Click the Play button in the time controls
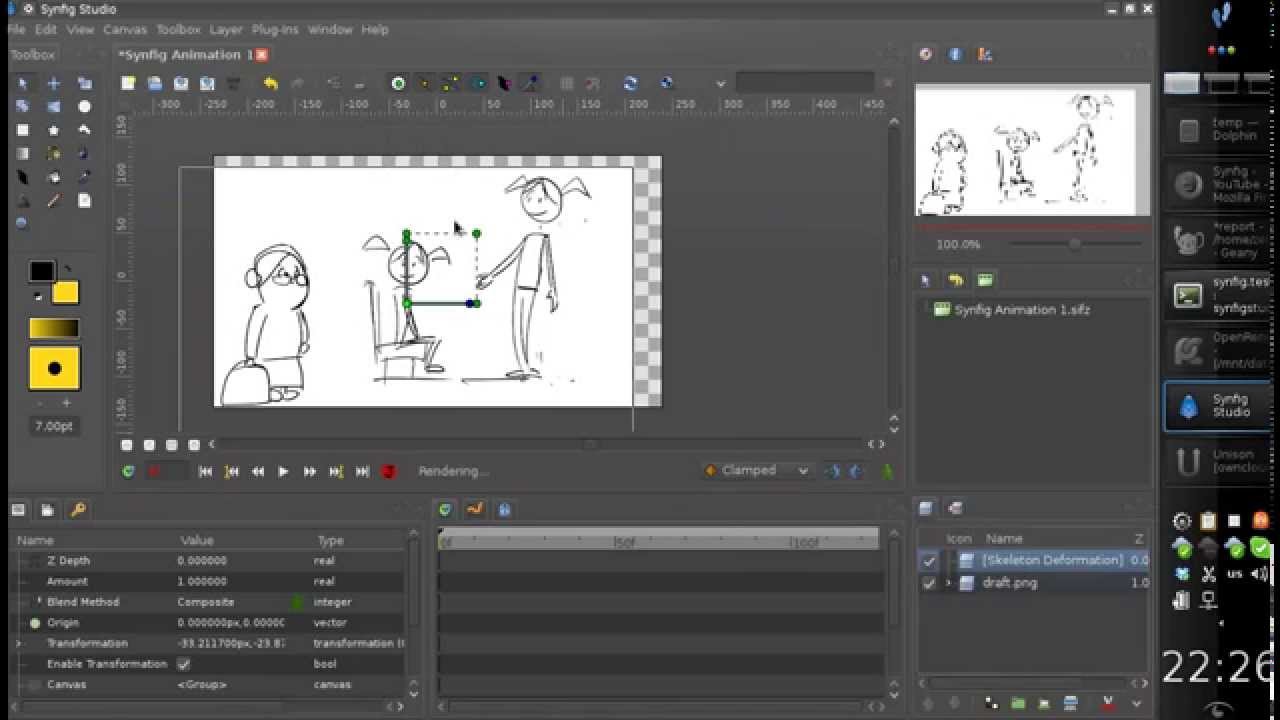Image resolution: width=1280 pixels, height=720 pixels. (x=283, y=471)
